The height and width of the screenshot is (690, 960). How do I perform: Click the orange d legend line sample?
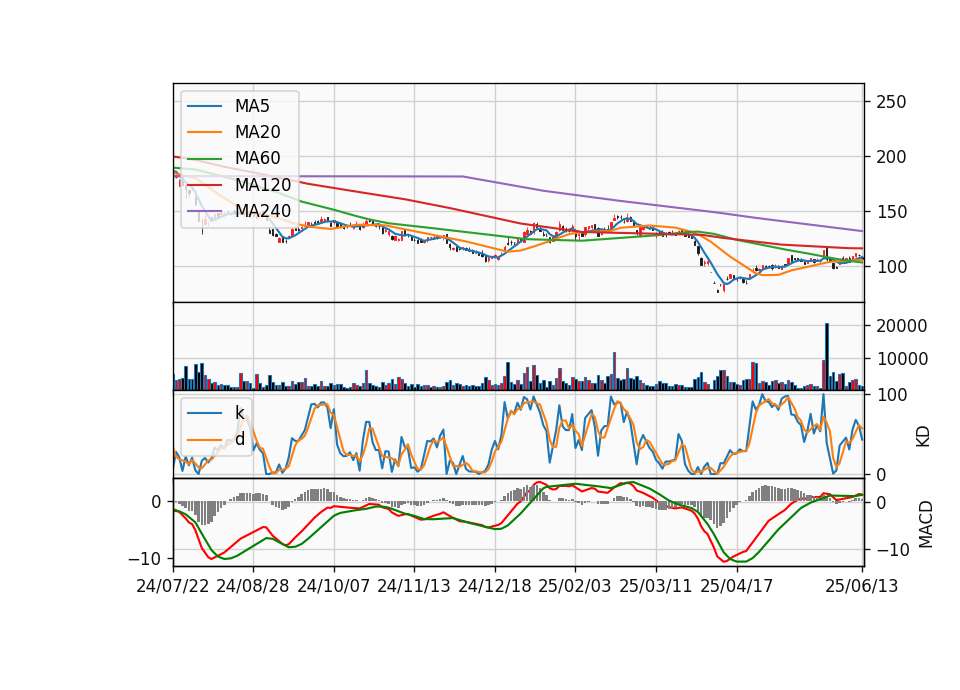tap(204, 440)
